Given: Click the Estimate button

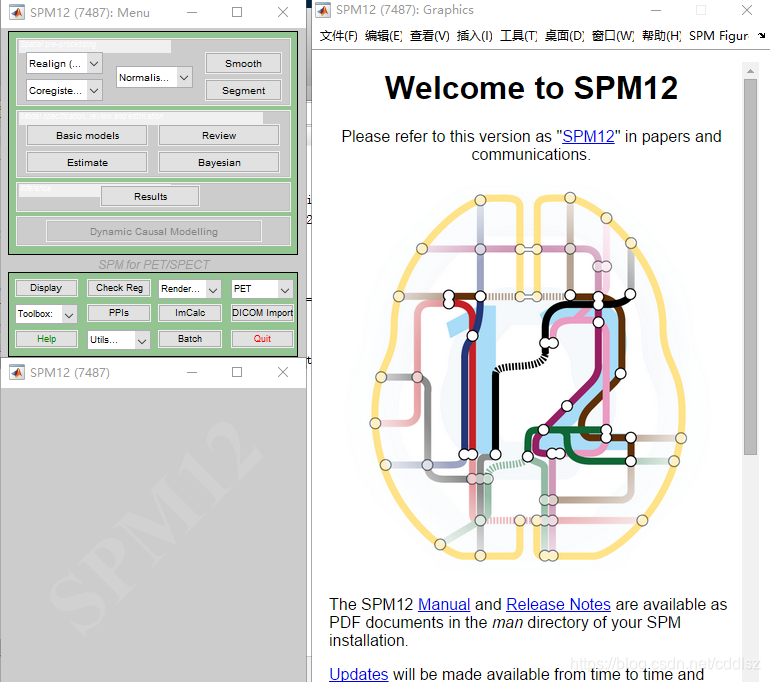Looking at the screenshot, I should (87, 163).
